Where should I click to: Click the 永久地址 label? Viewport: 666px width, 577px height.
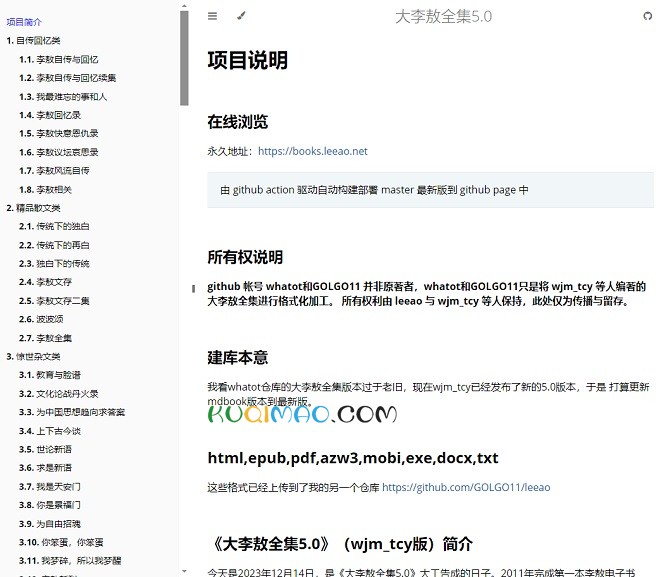point(230,151)
